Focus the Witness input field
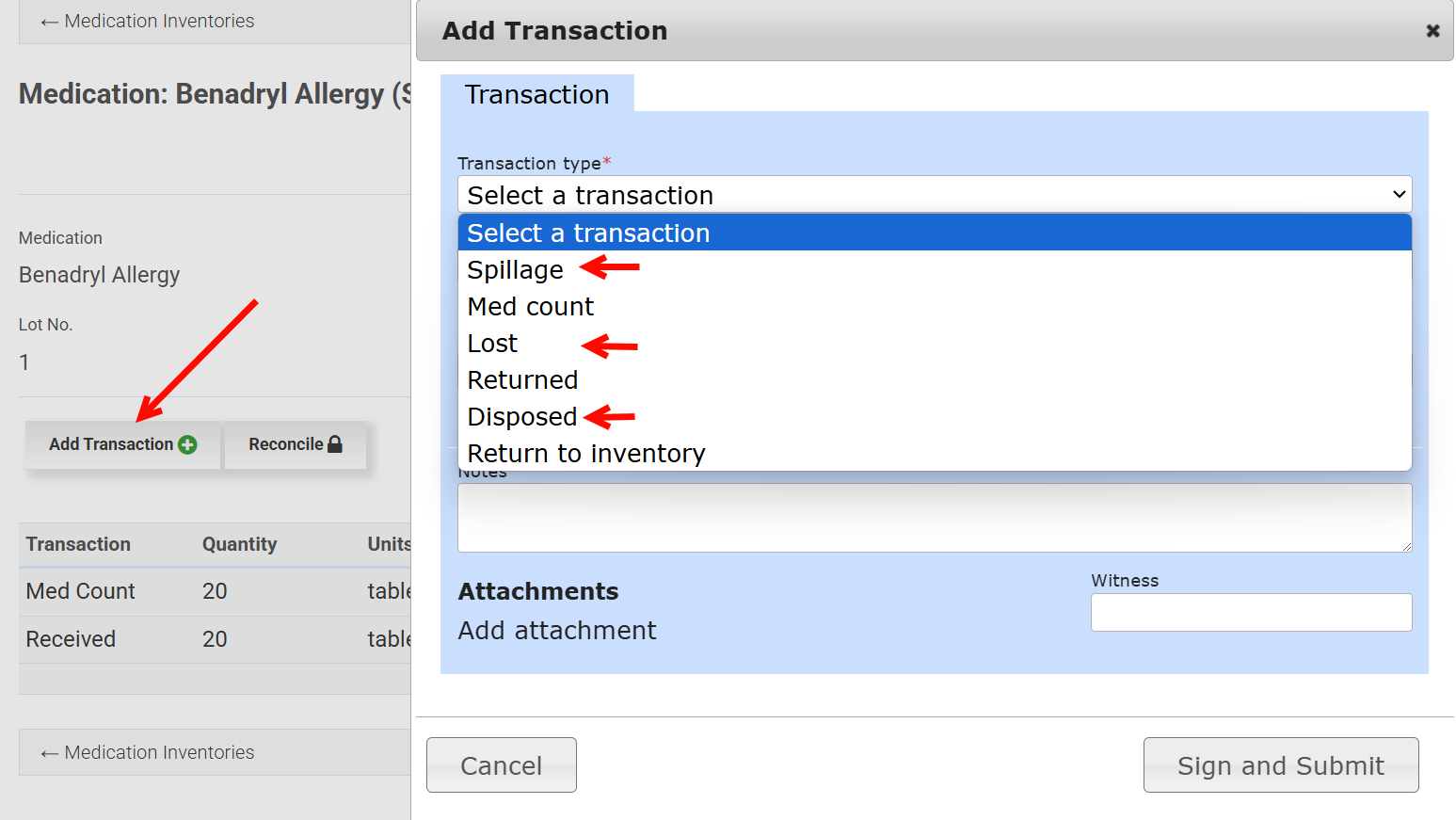Image resolution: width=1456 pixels, height=820 pixels. pyautogui.click(x=1251, y=612)
